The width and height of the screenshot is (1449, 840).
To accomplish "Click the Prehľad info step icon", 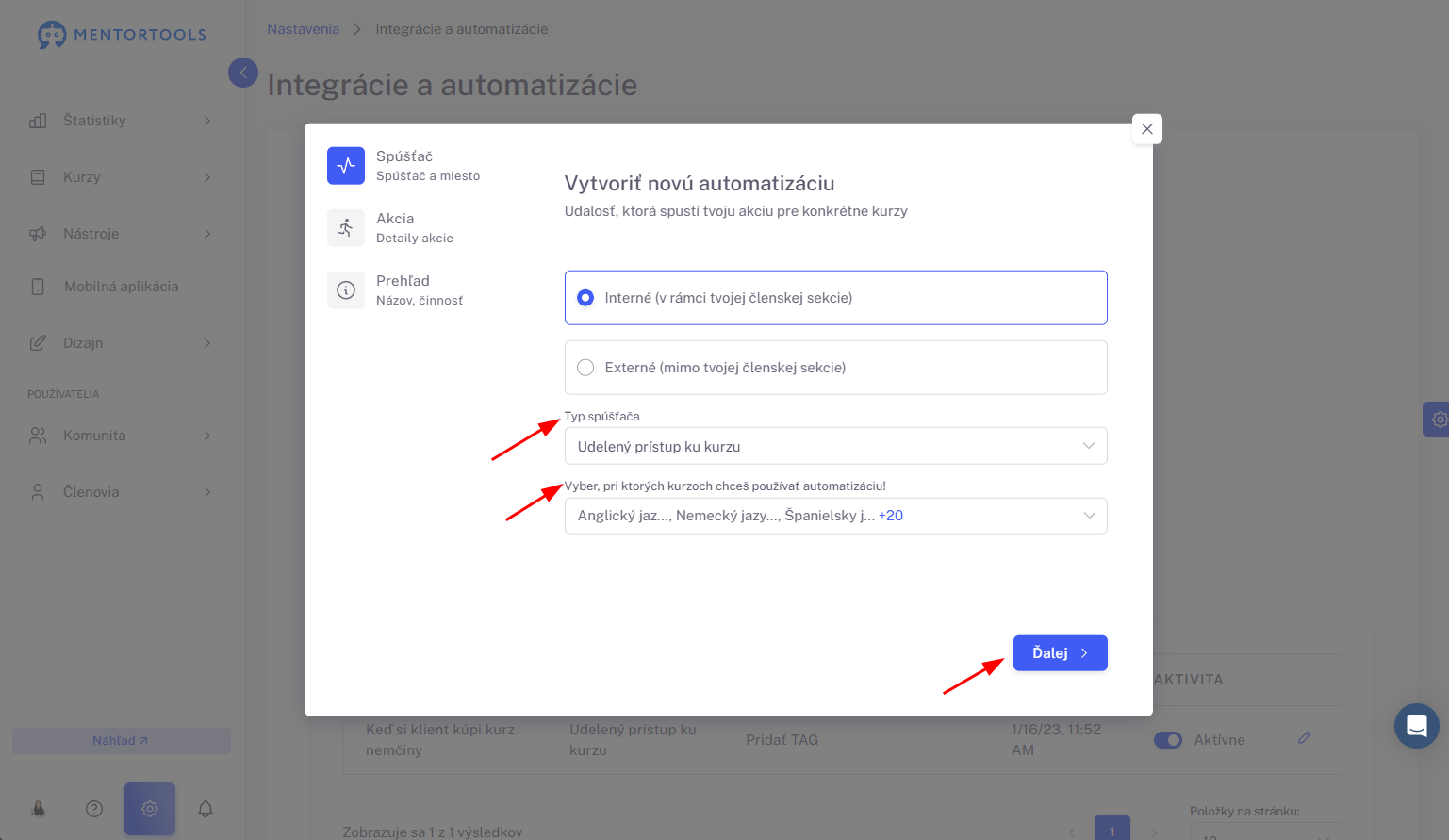I will pyautogui.click(x=346, y=290).
